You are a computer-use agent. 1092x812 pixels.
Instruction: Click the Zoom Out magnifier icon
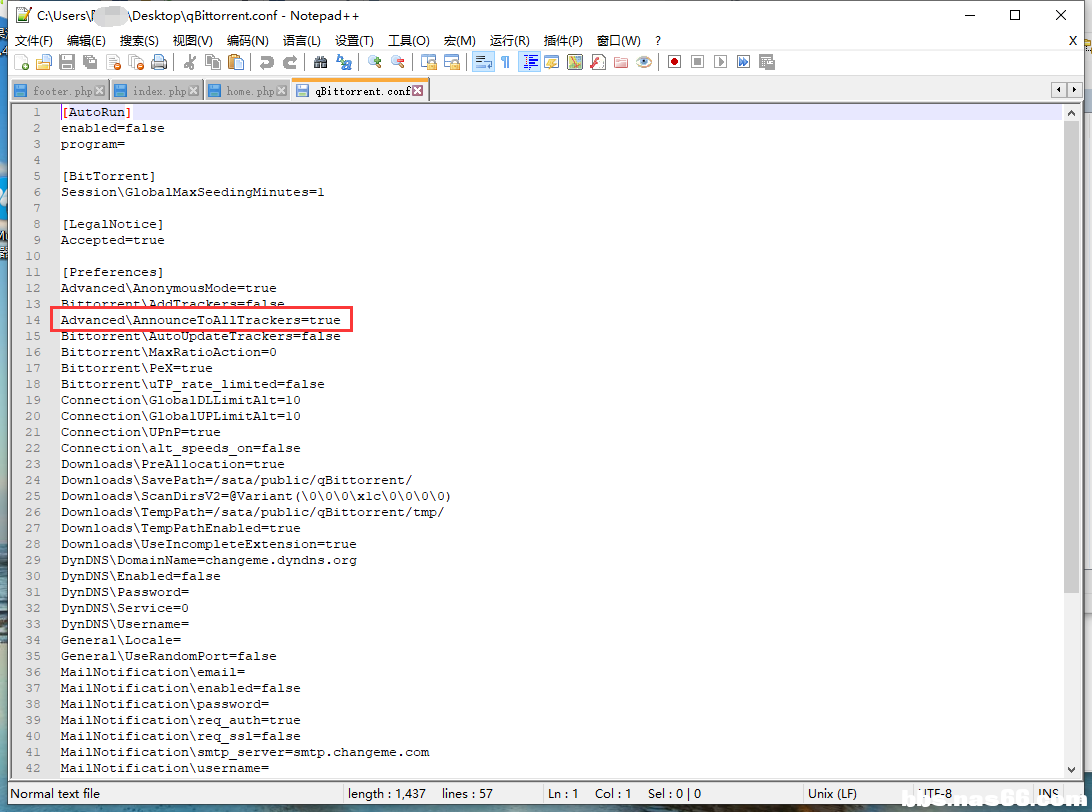(x=398, y=63)
